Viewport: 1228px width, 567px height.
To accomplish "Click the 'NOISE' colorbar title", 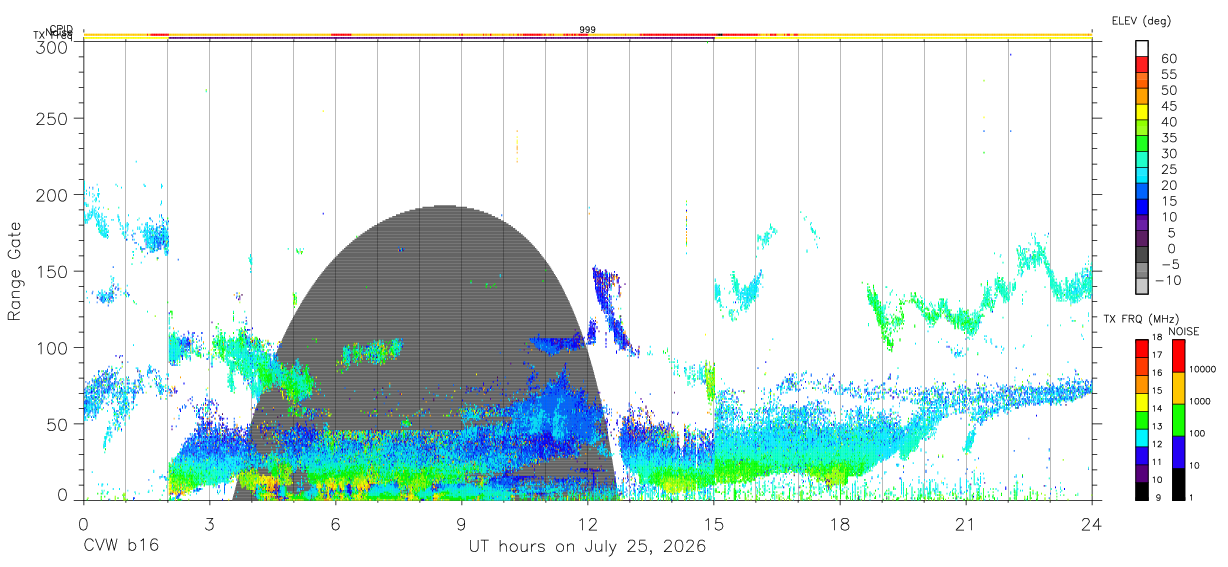I will click(x=1182, y=331).
